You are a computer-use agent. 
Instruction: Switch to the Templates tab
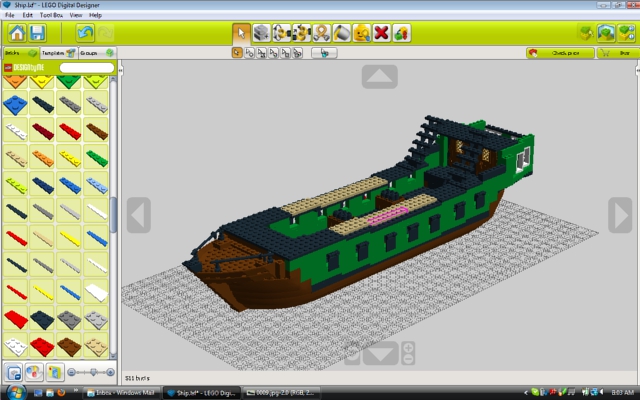[58, 53]
